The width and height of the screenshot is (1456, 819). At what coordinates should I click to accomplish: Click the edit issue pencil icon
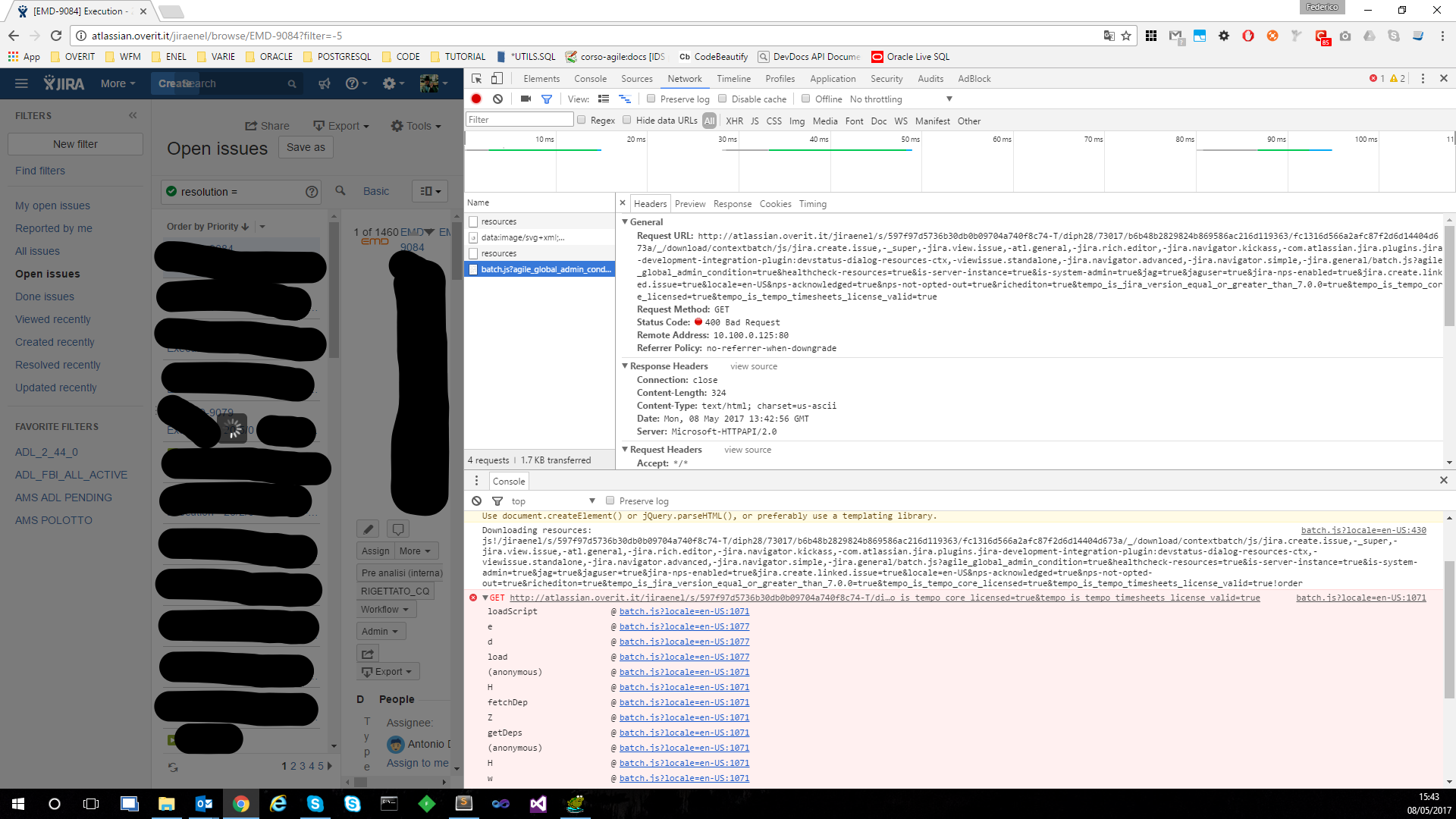coord(368,529)
